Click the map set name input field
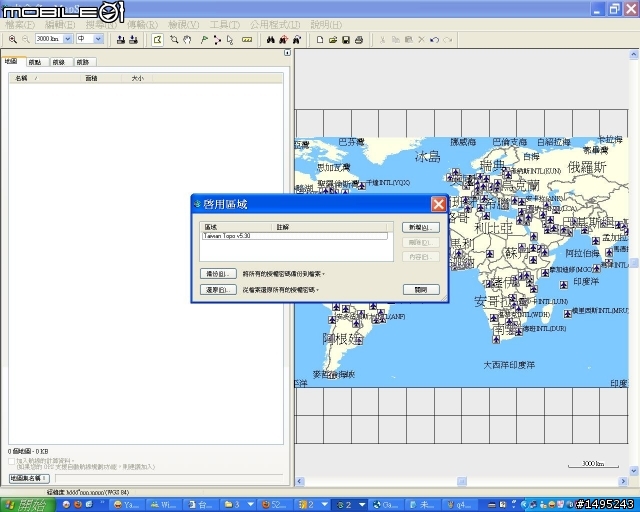Screen dimensions: 640x512 169,478
